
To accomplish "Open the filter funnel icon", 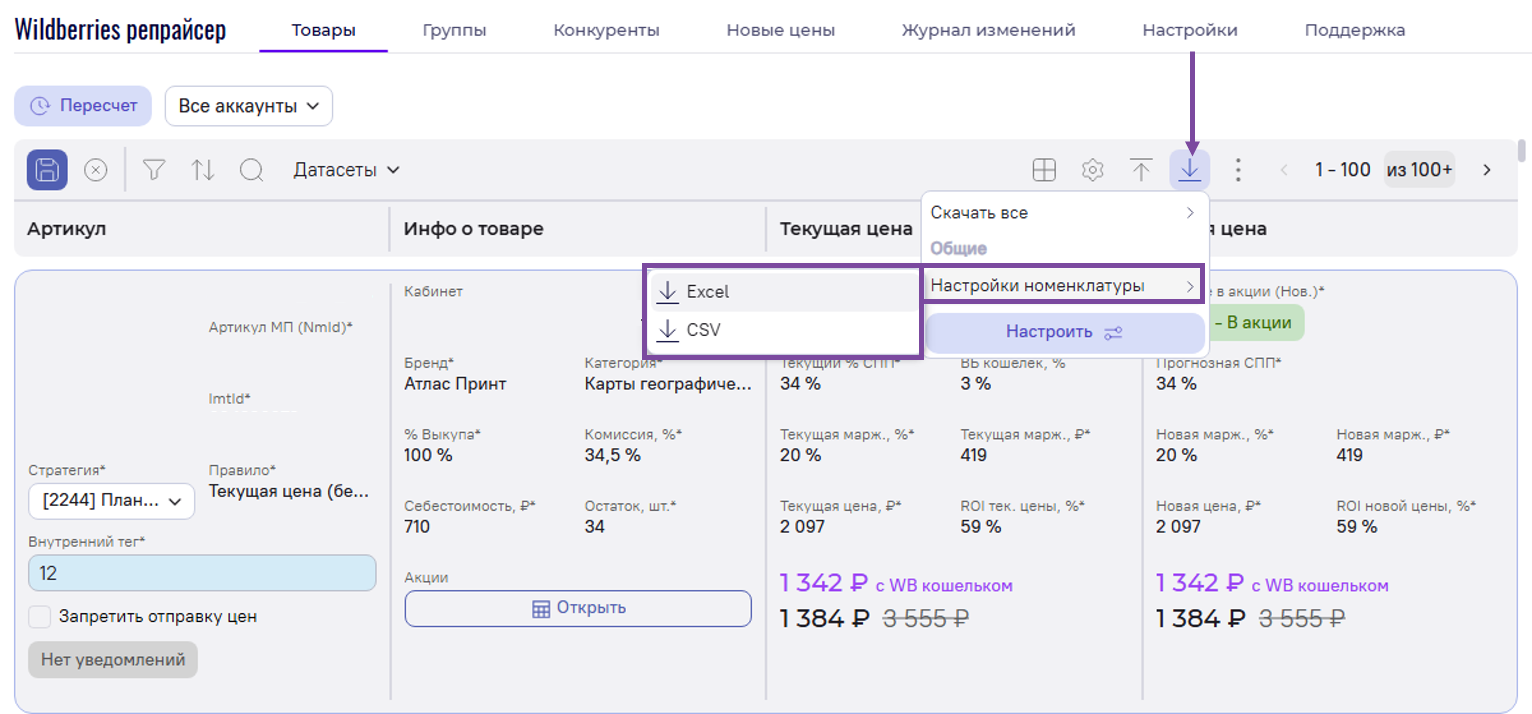I will (153, 170).
